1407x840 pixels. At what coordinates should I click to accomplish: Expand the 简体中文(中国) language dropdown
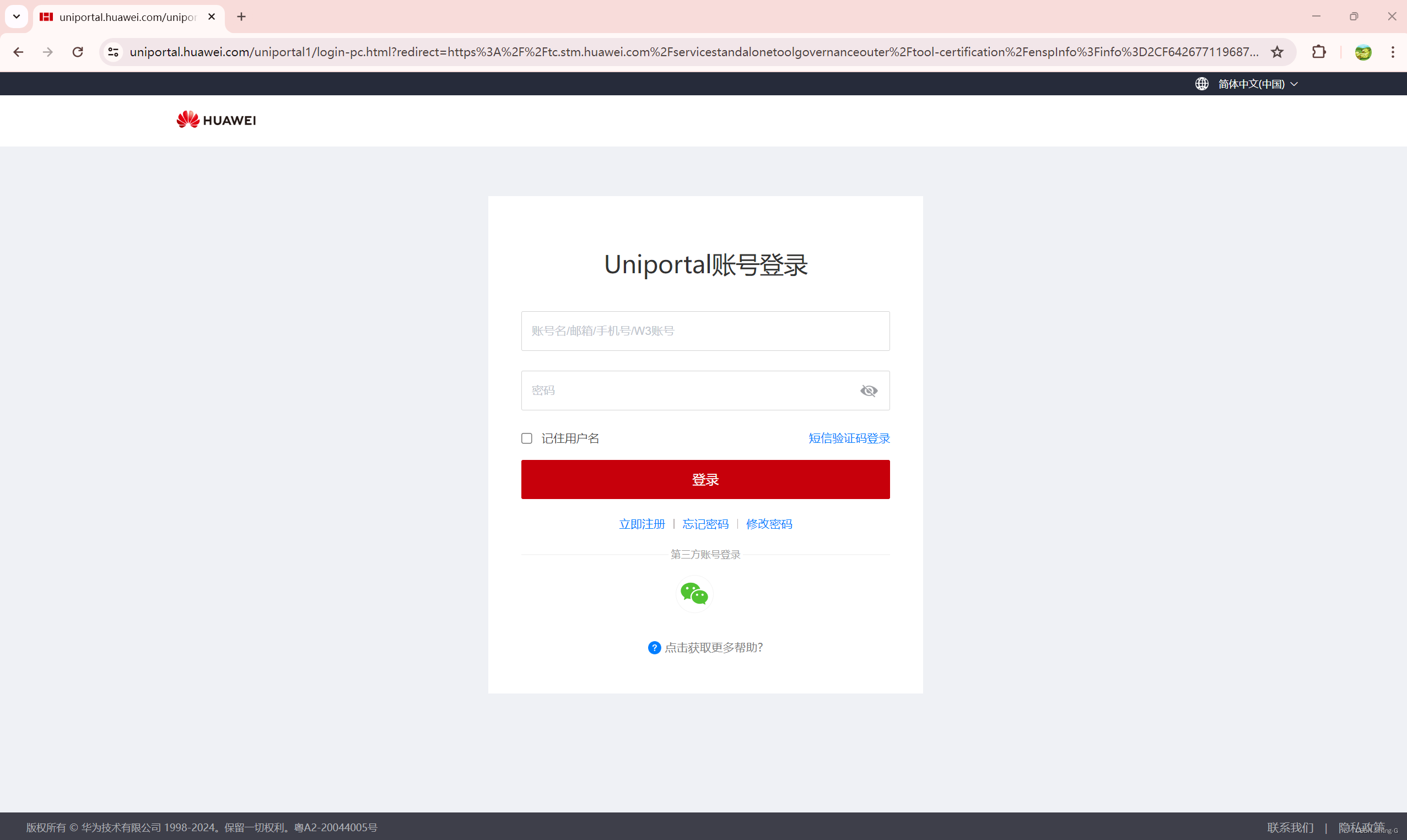[x=1251, y=84]
